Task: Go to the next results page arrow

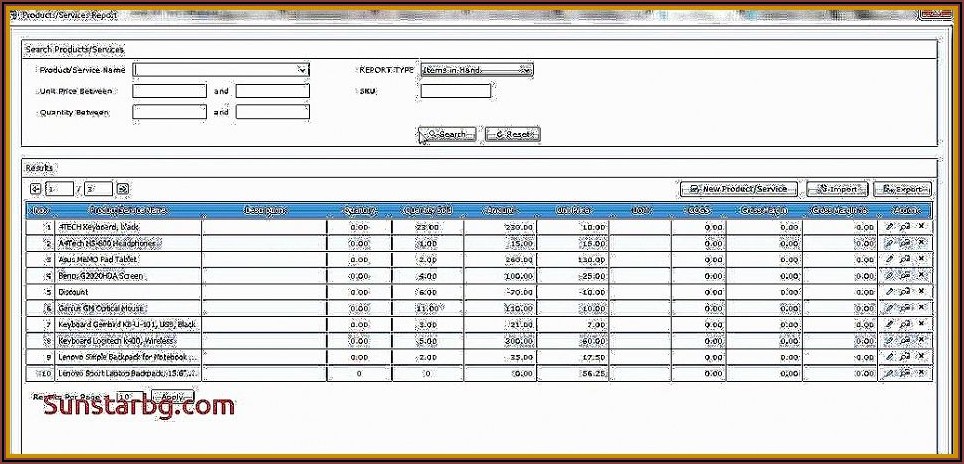Action: click(123, 188)
